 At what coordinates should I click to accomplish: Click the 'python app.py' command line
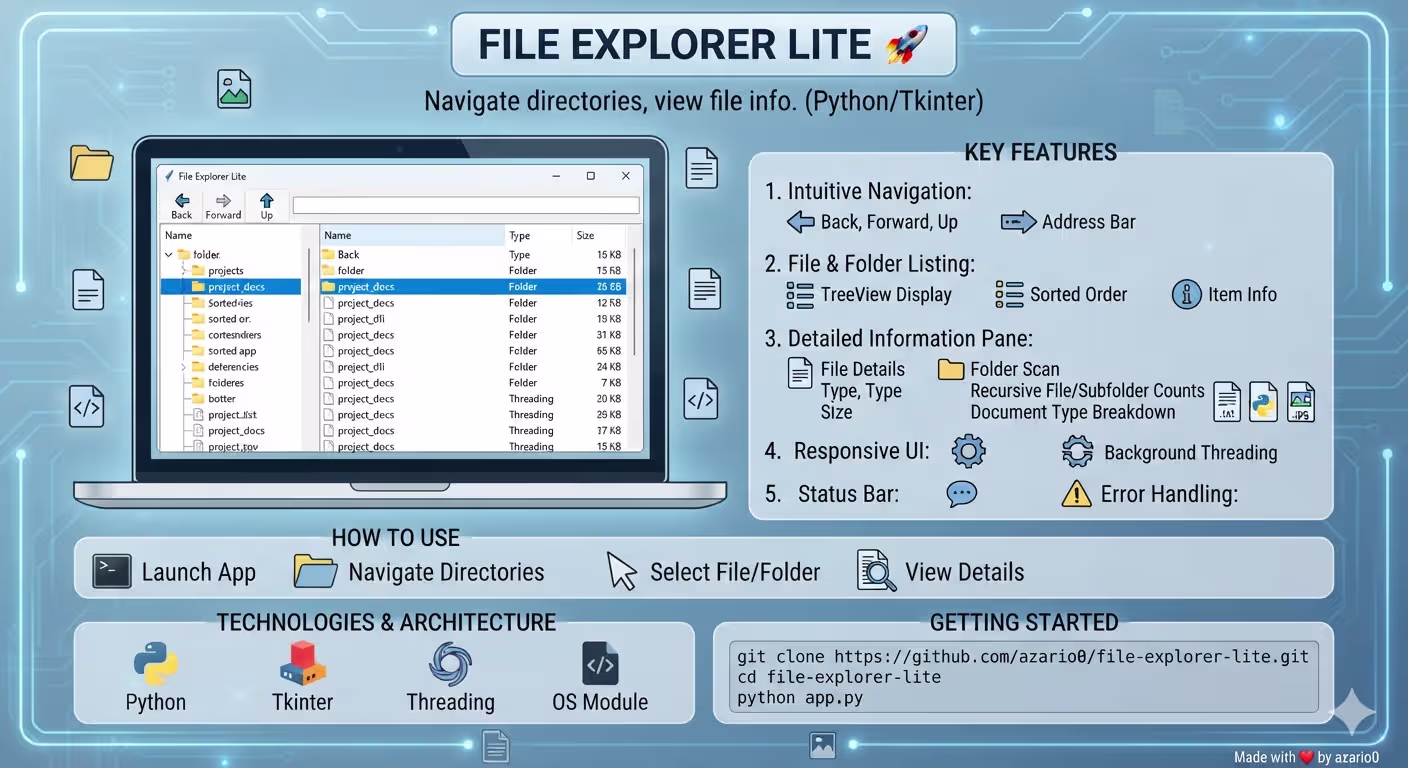tap(800, 698)
